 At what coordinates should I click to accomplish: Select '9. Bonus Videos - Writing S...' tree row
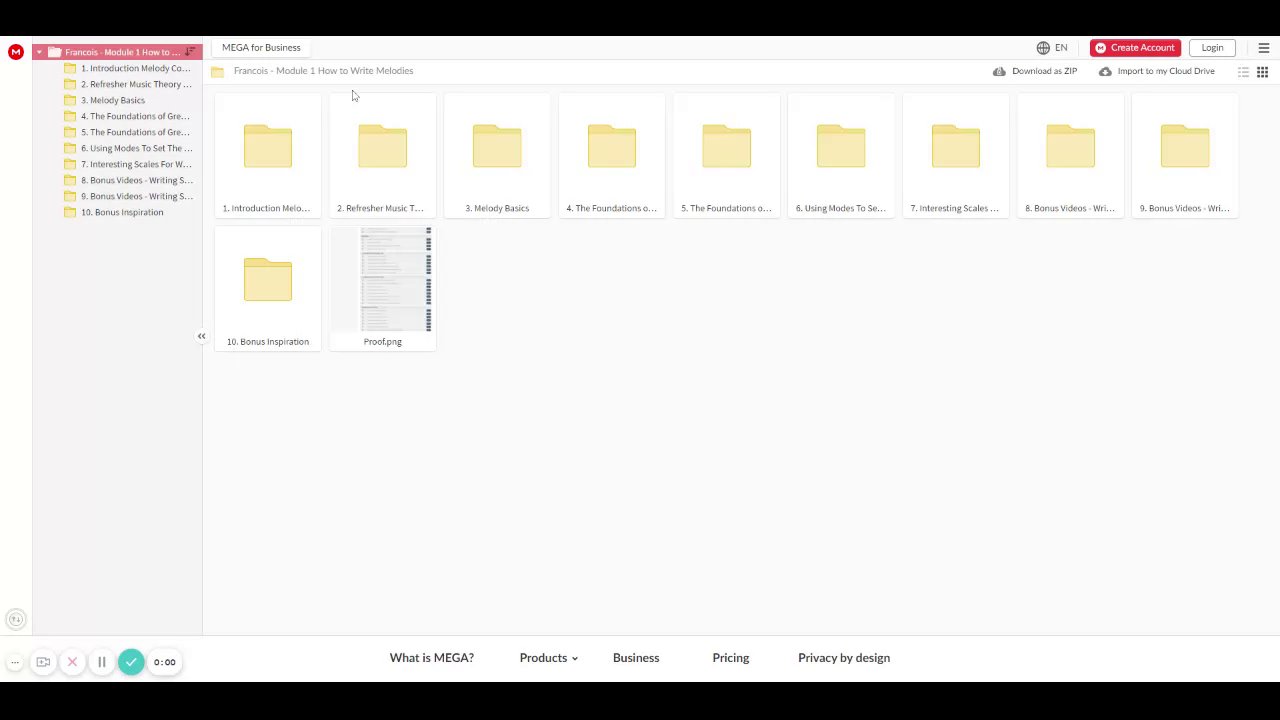tap(135, 196)
